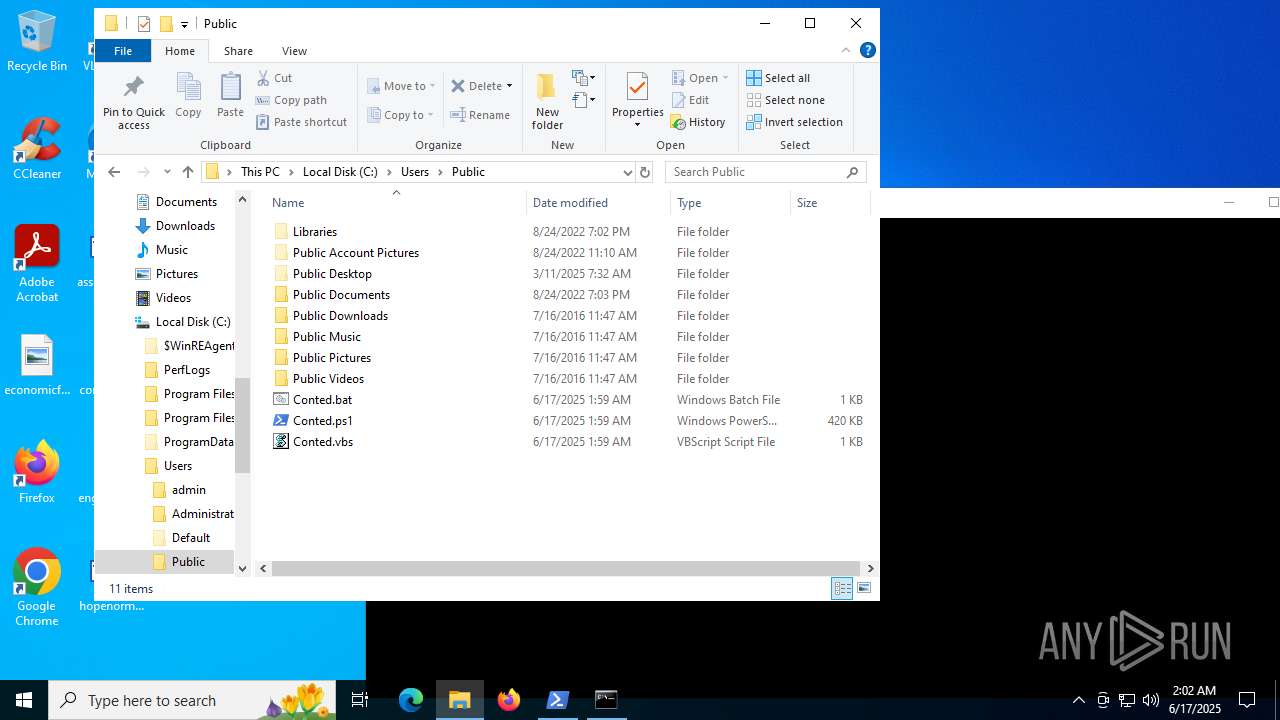Viewport: 1280px width, 720px height.
Task: Expand the Properties dropdown arrow
Action: pos(638,125)
